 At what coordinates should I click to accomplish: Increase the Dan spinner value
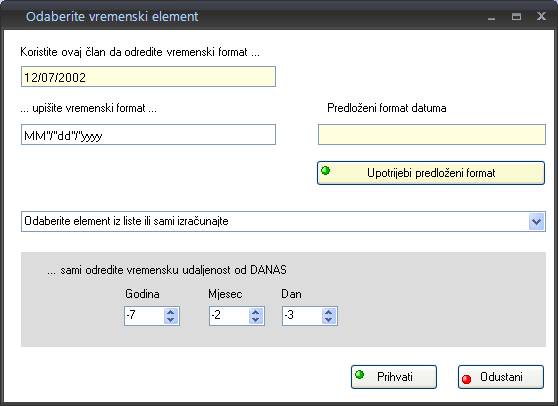tap(328, 312)
